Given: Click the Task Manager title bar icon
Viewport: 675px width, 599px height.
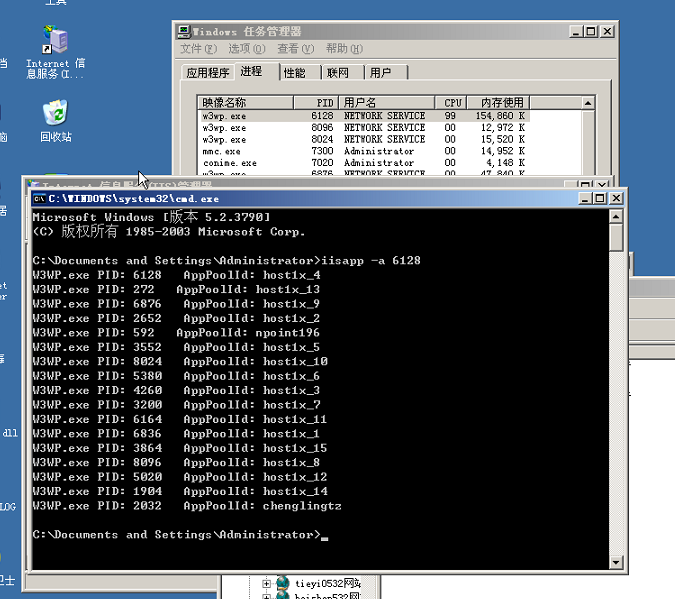Looking at the screenshot, I should click(183, 32).
